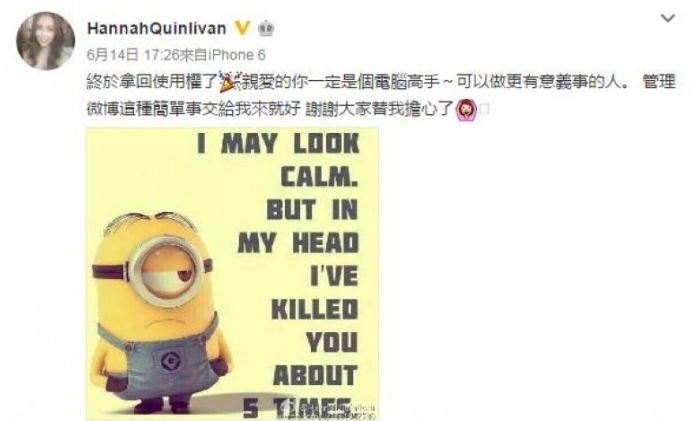Click the HannahQuinlivan username link
The height and width of the screenshot is (421, 692).
pos(157,29)
